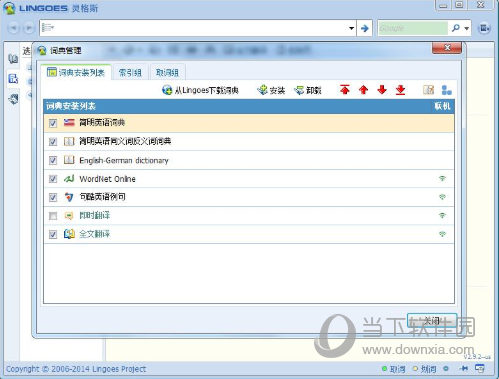499x379 pixels.
Task: Click the 全文翻译 globe icon
Action: (x=69, y=234)
